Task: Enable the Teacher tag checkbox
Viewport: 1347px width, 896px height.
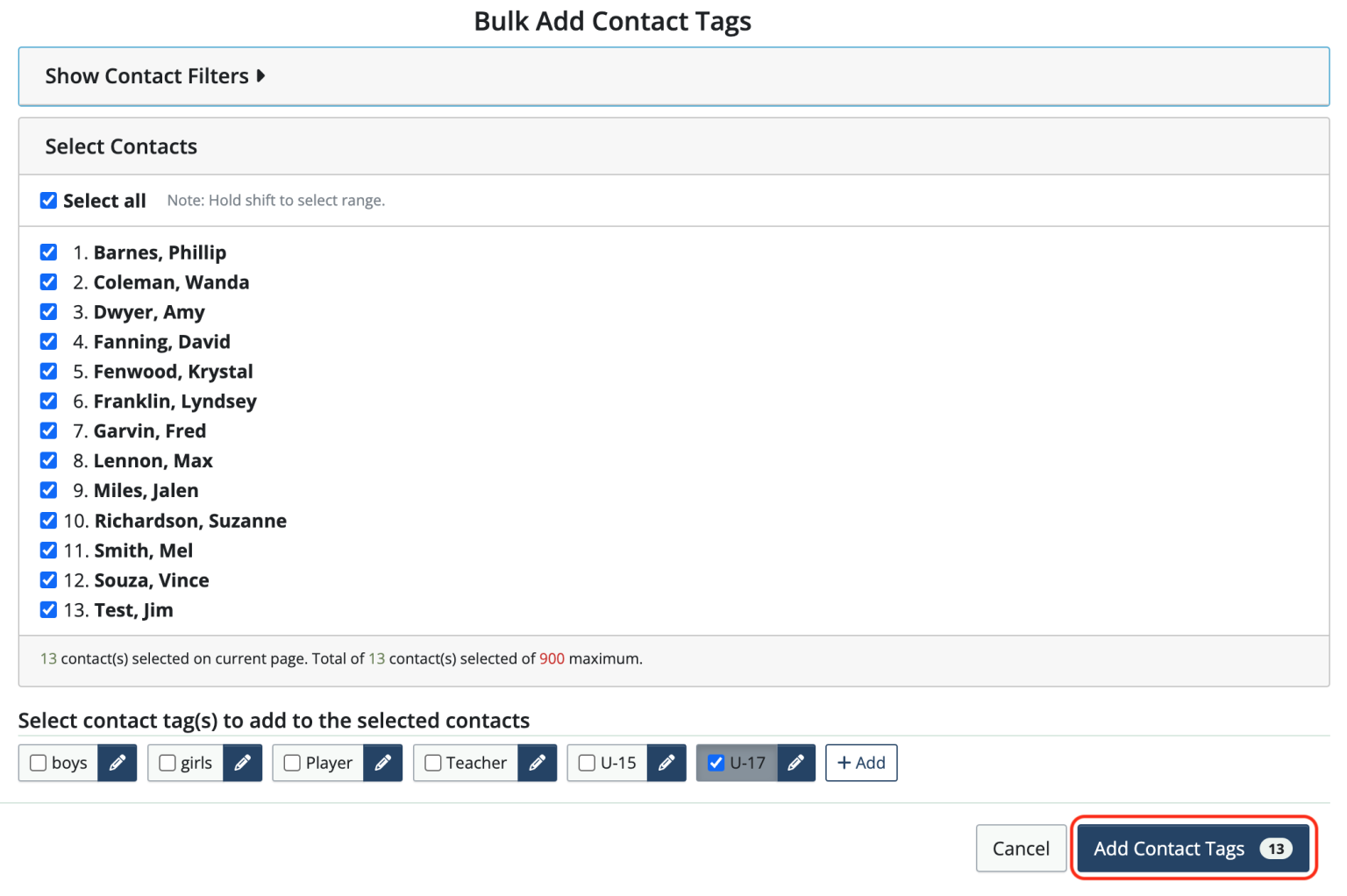Action: click(x=432, y=763)
